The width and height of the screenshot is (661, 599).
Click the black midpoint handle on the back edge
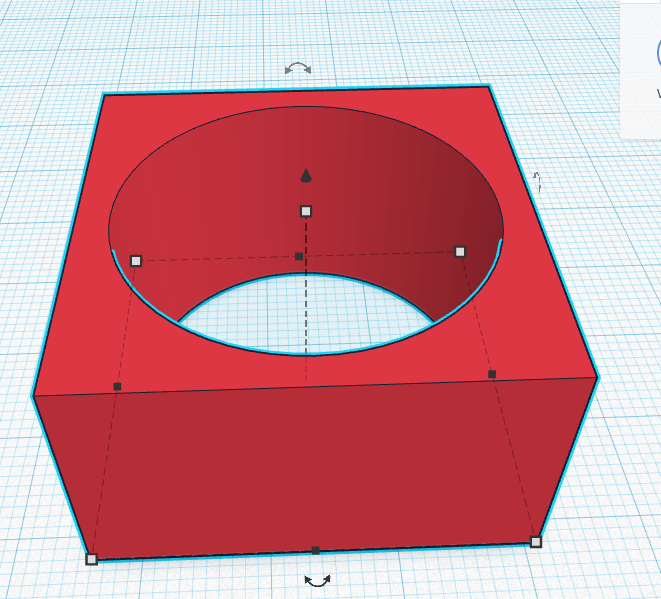299,256
